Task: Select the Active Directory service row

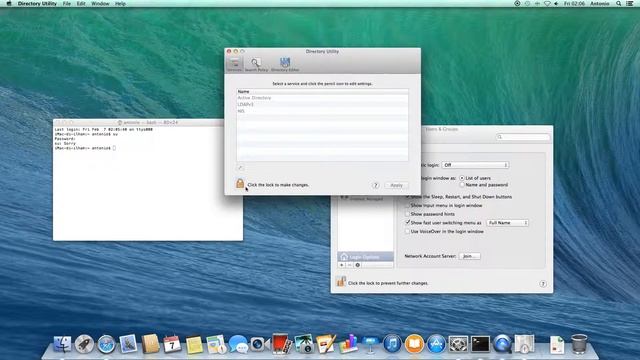Action: (x=322, y=98)
